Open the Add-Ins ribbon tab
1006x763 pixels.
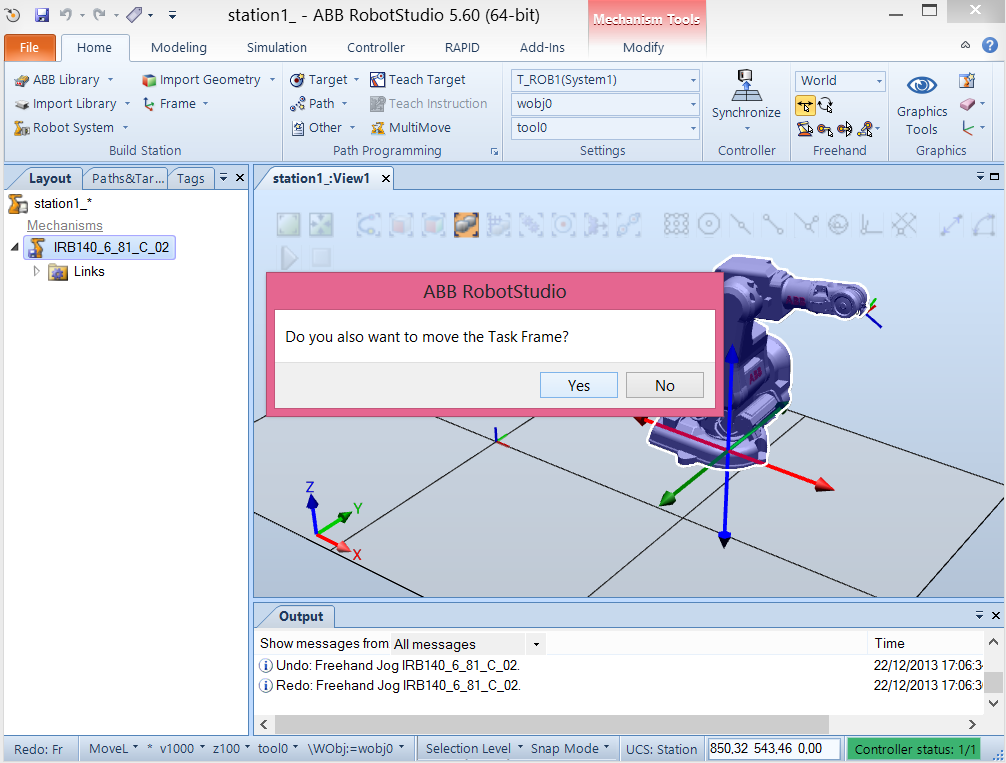tap(542, 47)
